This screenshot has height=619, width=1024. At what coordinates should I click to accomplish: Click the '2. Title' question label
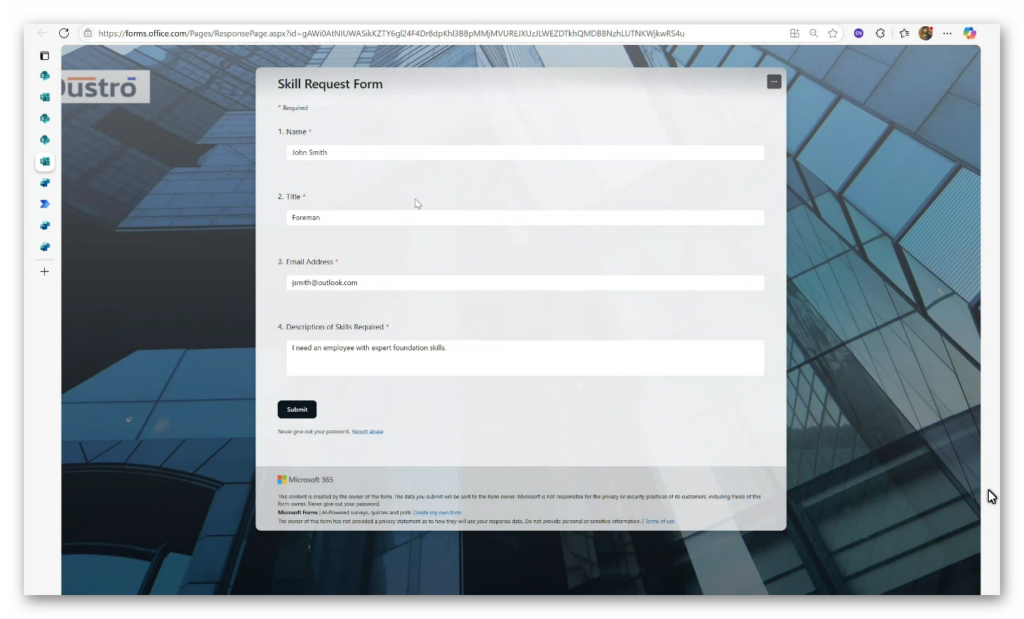coord(291,197)
